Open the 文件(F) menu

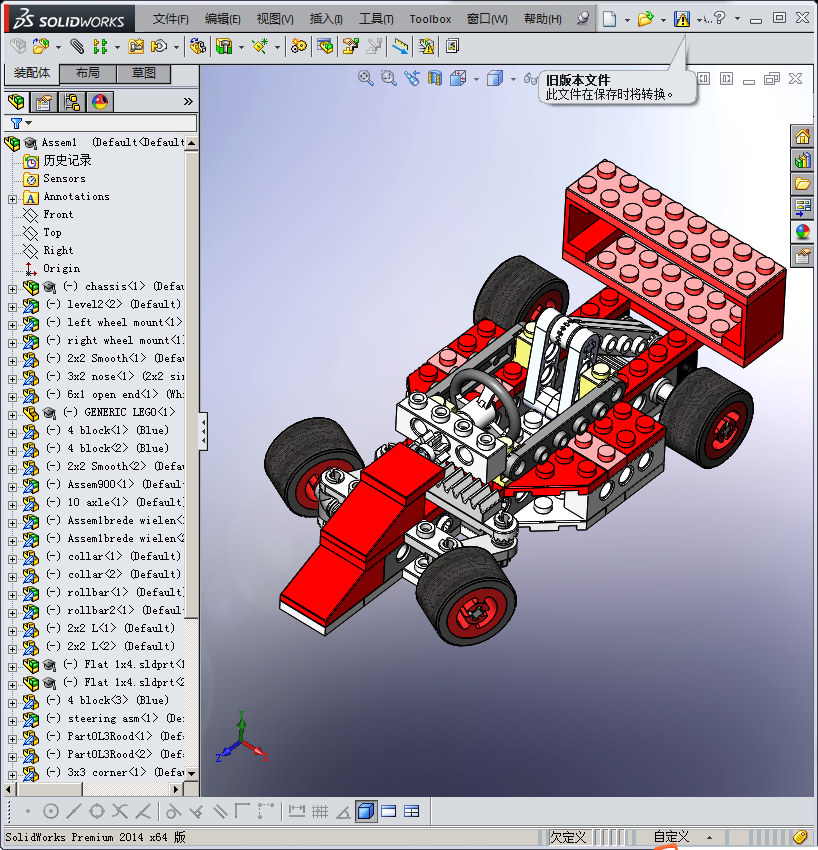tap(171, 19)
